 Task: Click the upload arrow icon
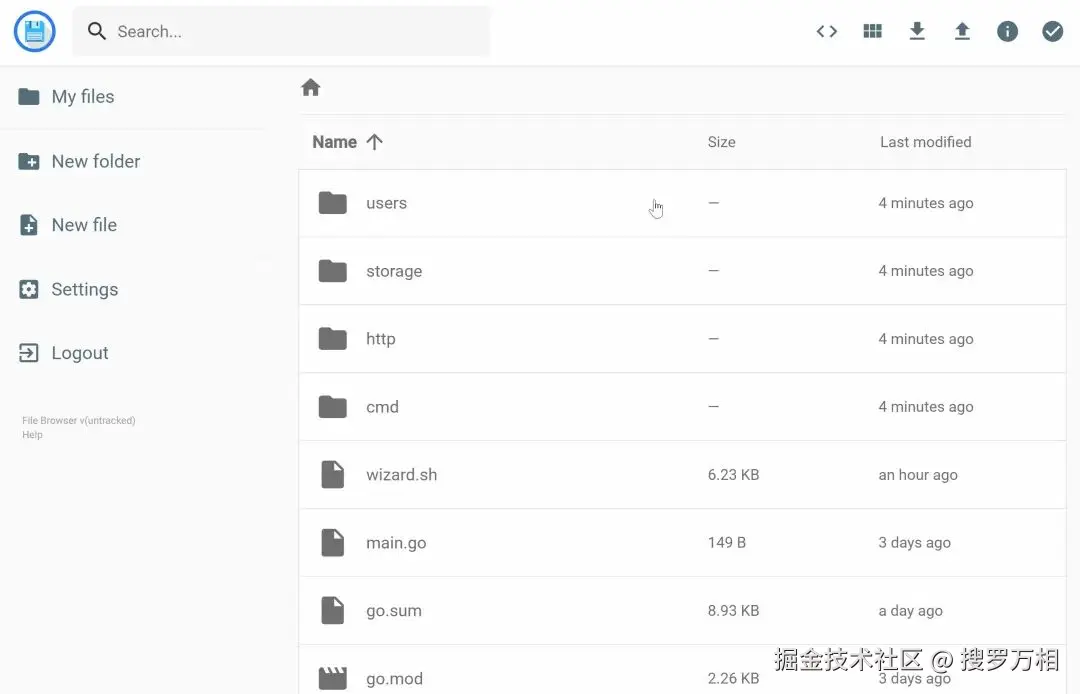click(x=962, y=31)
